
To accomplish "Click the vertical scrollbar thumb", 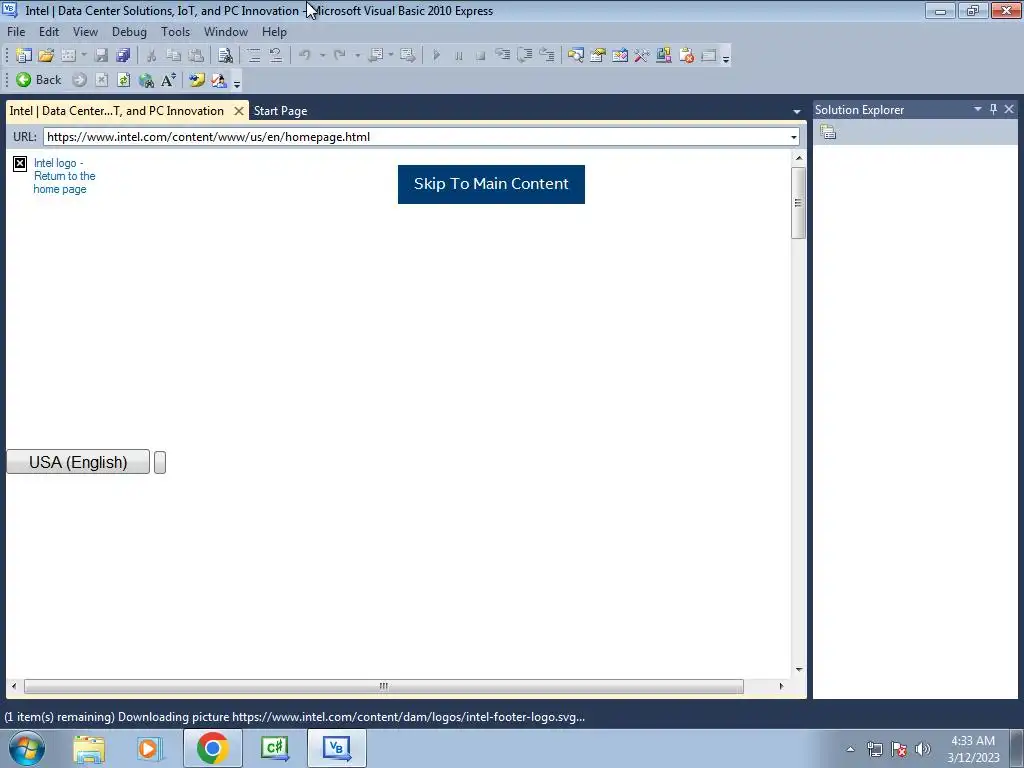I will coord(798,203).
